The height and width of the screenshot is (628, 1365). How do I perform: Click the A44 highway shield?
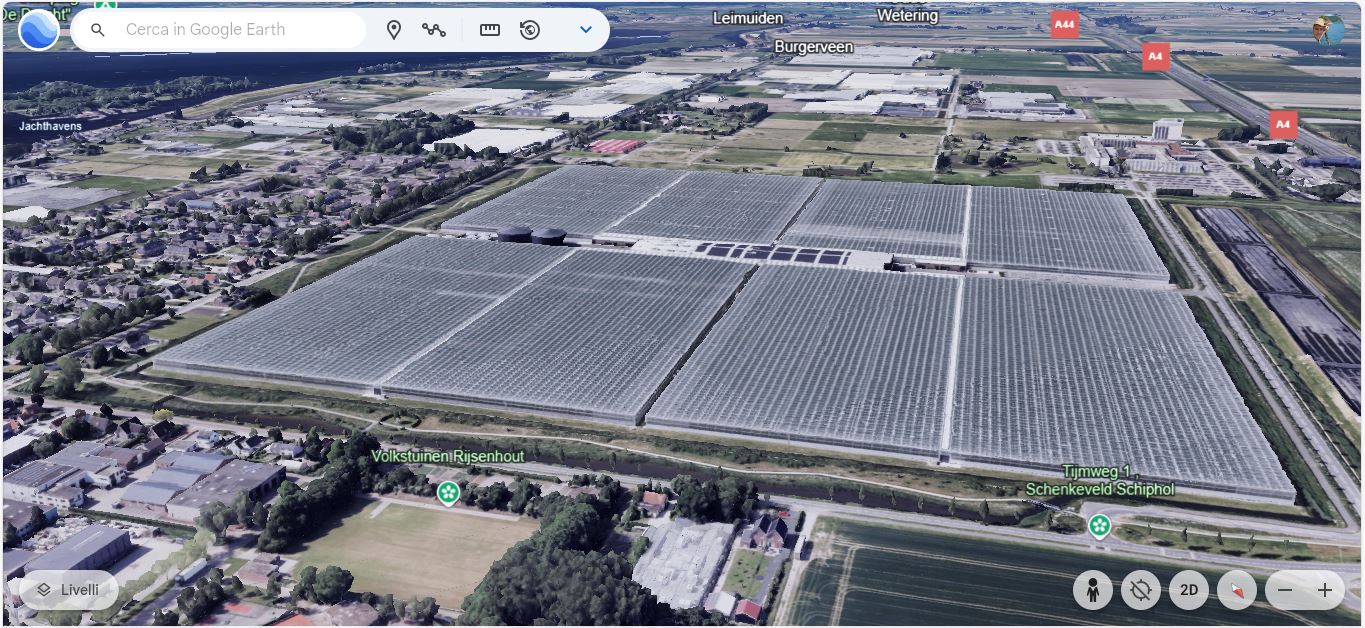click(x=1065, y=25)
